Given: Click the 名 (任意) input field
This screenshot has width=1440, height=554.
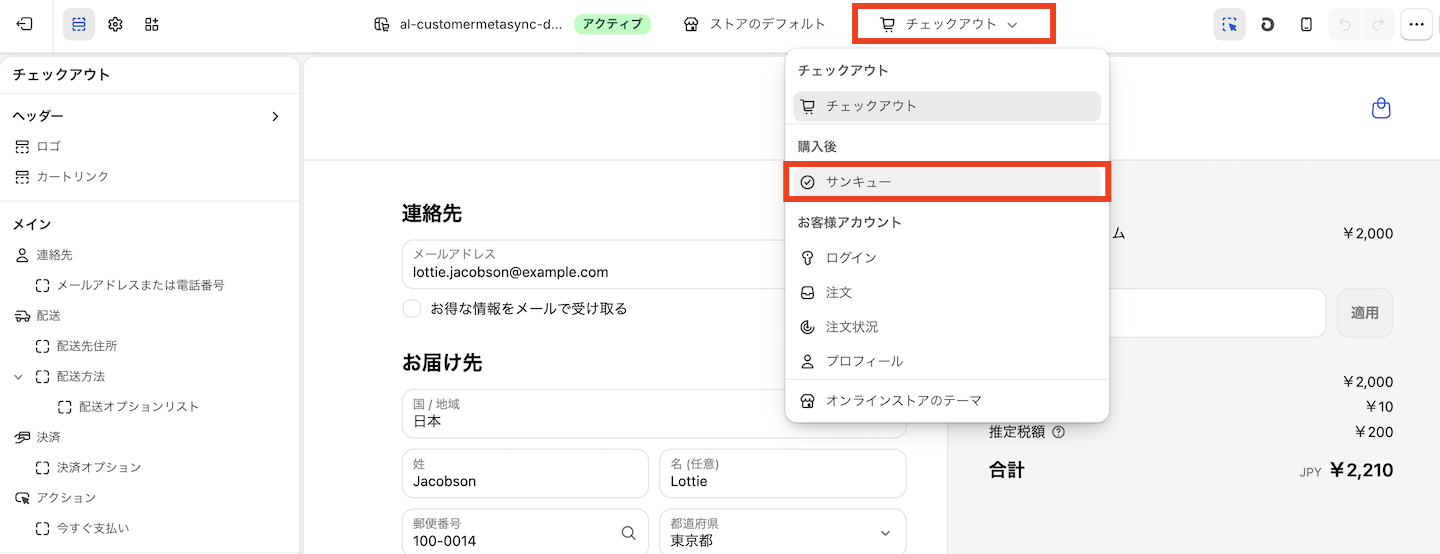Looking at the screenshot, I should (x=783, y=473).
